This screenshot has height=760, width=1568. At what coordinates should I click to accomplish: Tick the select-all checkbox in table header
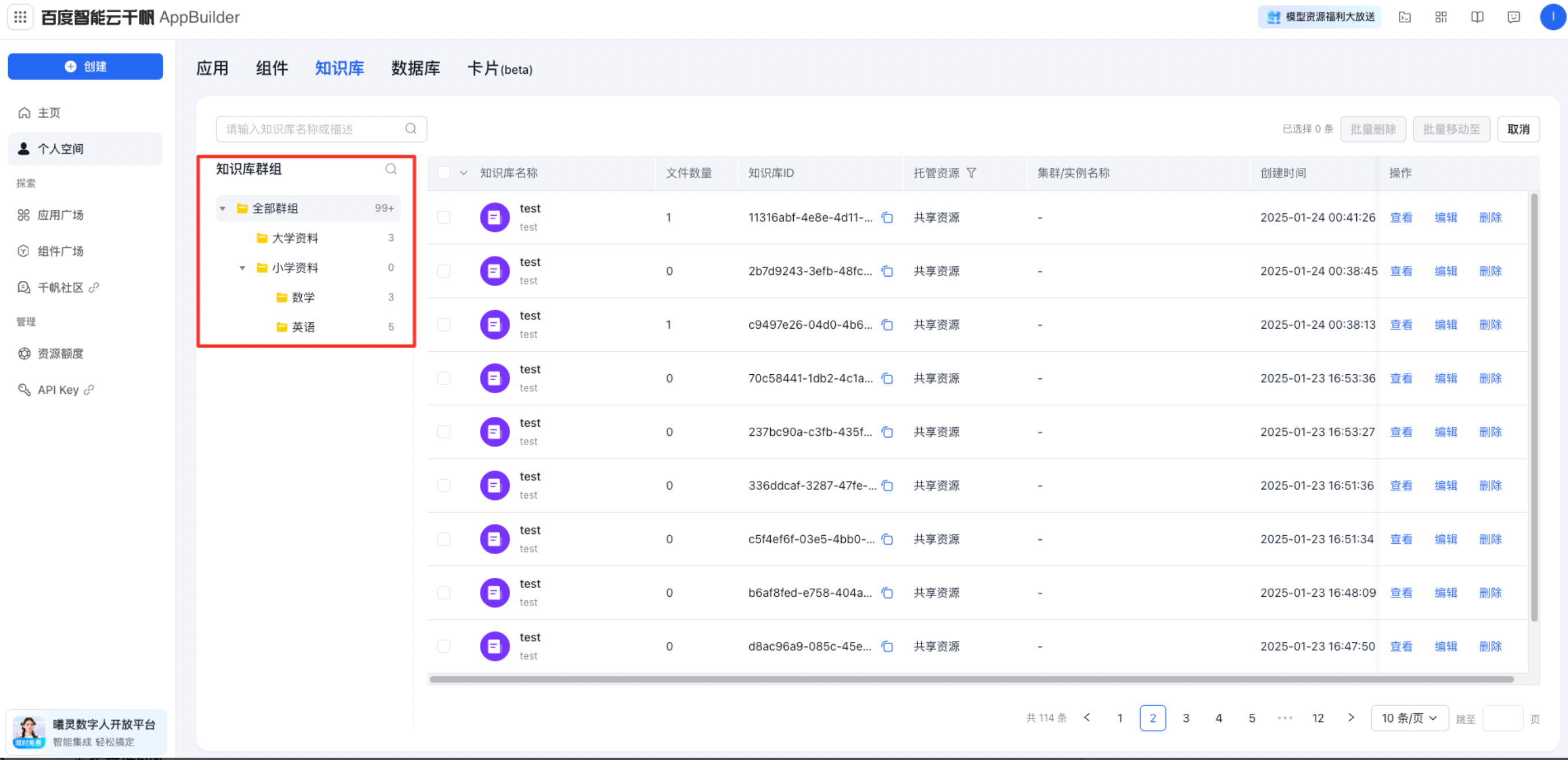[x=444, y=173]
